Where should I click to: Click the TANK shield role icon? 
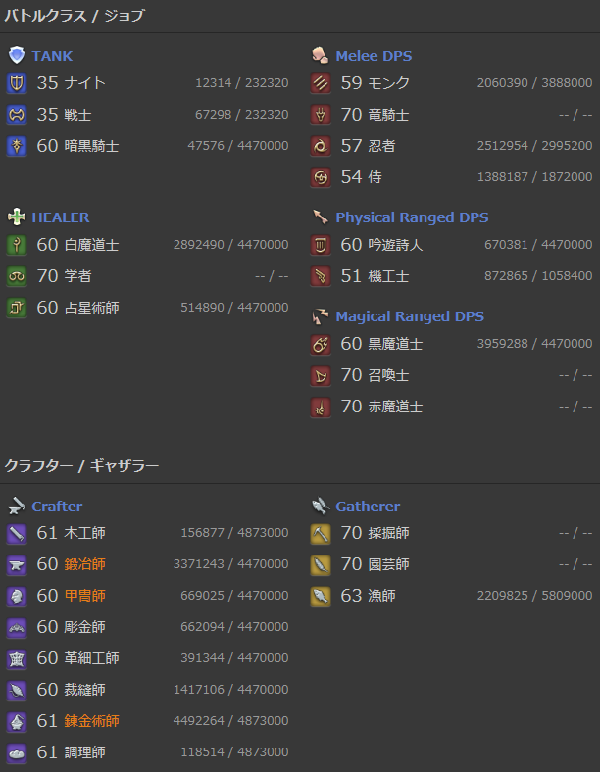[17, 55]
